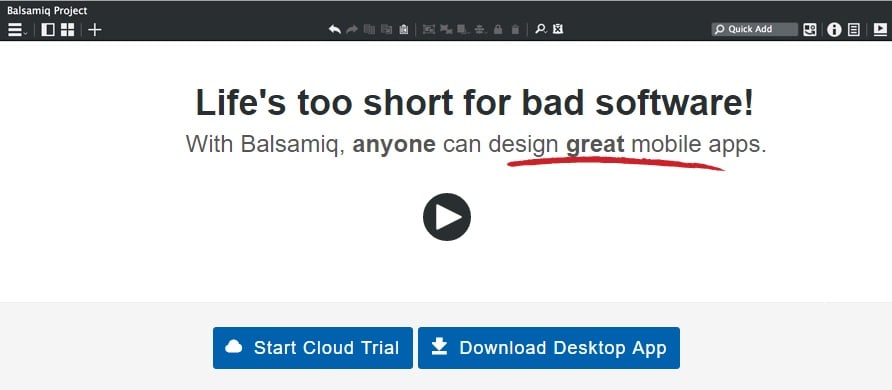The width and height of the screenshot is (892, 390).
Task: Add a new mockup with the plus icon
Action: tap(94, 30)
